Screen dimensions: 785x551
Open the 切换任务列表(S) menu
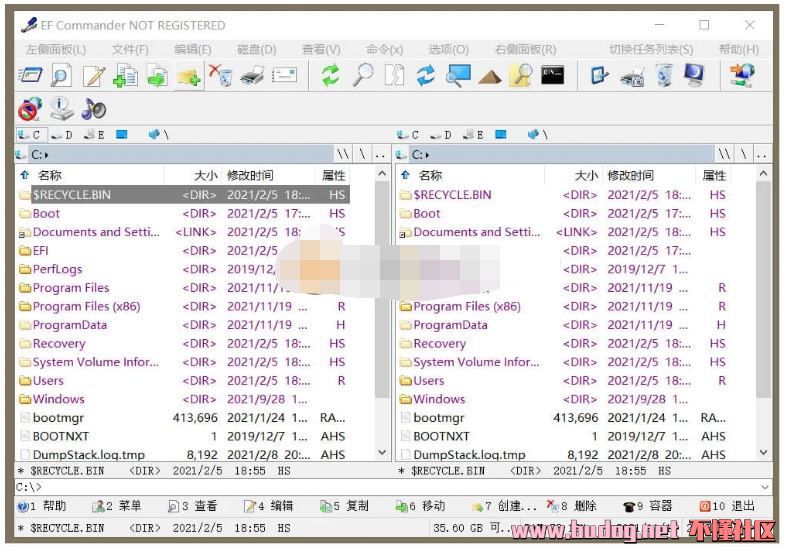[x=651, y=50]
